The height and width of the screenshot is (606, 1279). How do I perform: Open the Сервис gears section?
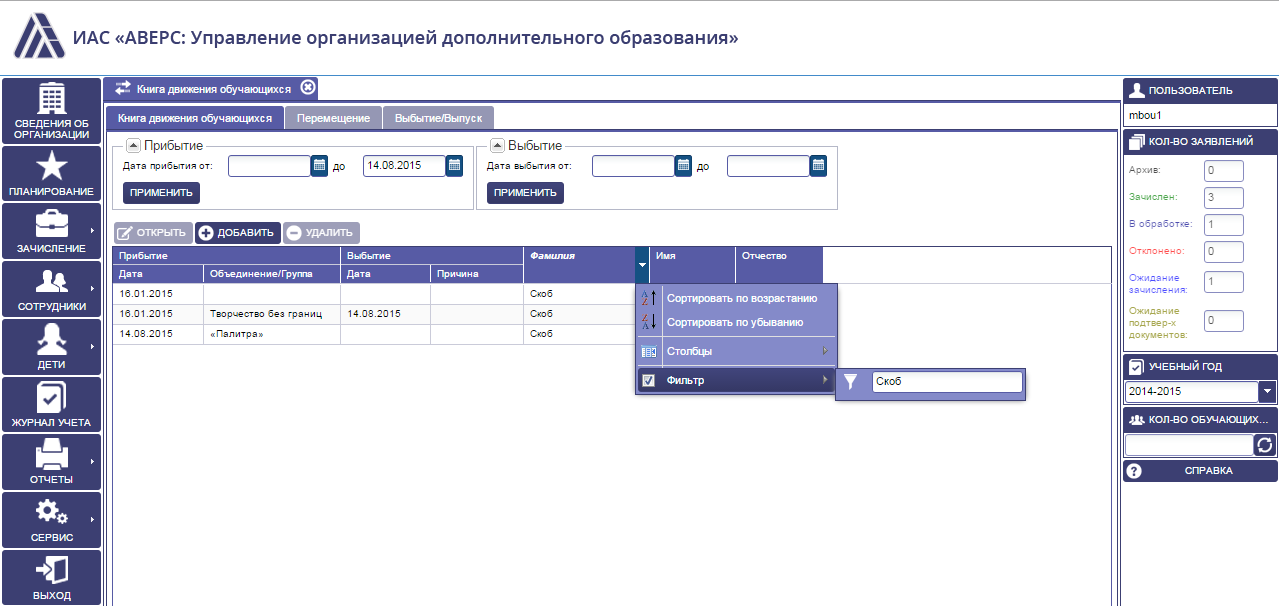[x=51, y=520]
